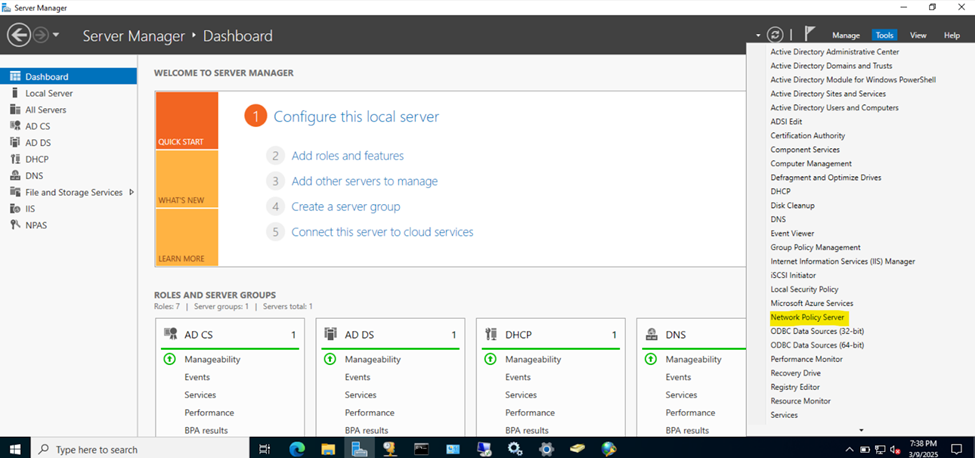Image resolution: width=975 pixels, height=458 pixels.
Task: Open the Tools menu
Action: coord(884,35)
